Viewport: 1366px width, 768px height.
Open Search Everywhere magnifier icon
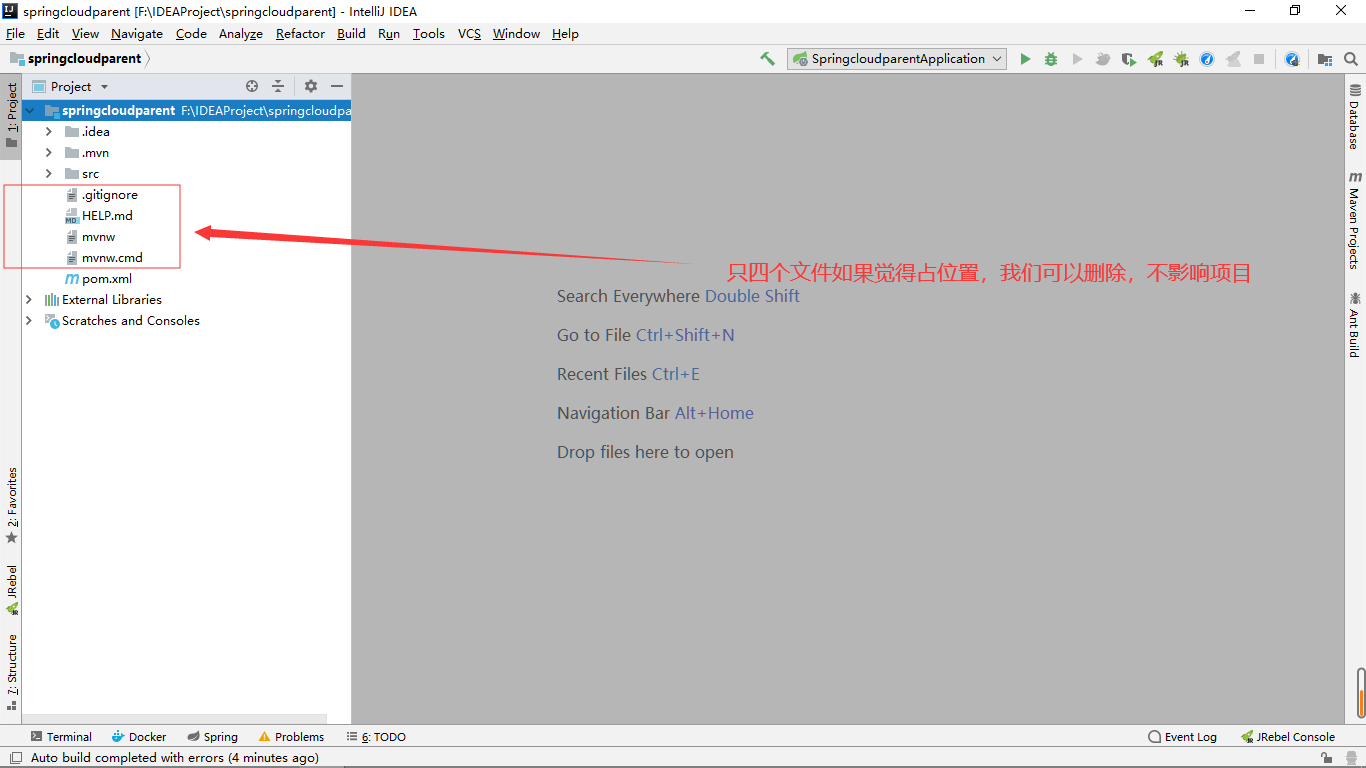pyautogui.click(x=1351, y=59)
